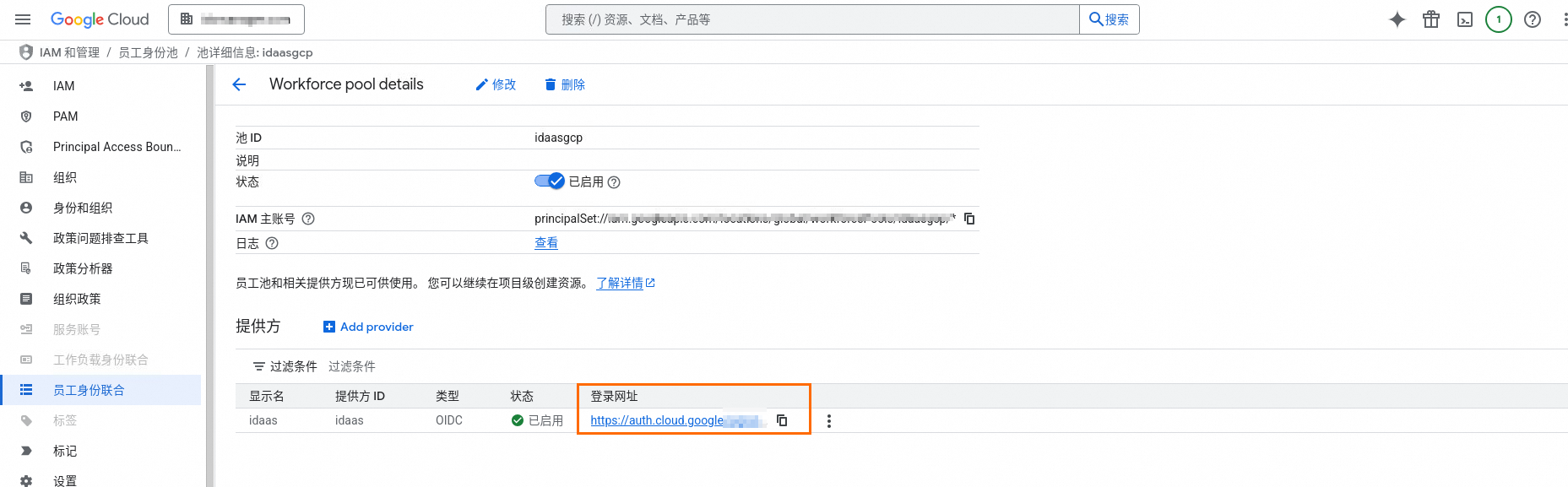
Task: Open 工作负载身份联合 in the sidebar
Action: coord(101,360)
